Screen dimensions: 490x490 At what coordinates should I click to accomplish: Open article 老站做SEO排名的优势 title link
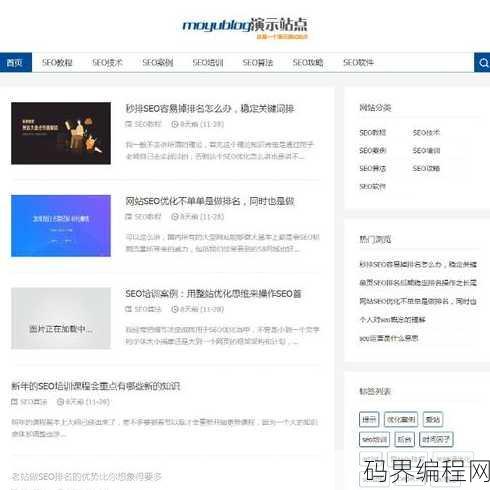pyautogui.click(x=86, y=477)
